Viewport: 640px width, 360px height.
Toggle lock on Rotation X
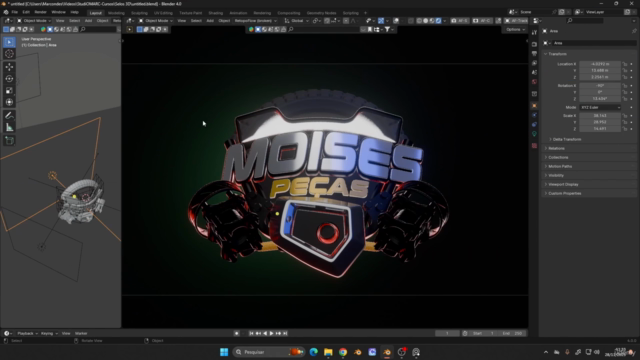point(625,86)
